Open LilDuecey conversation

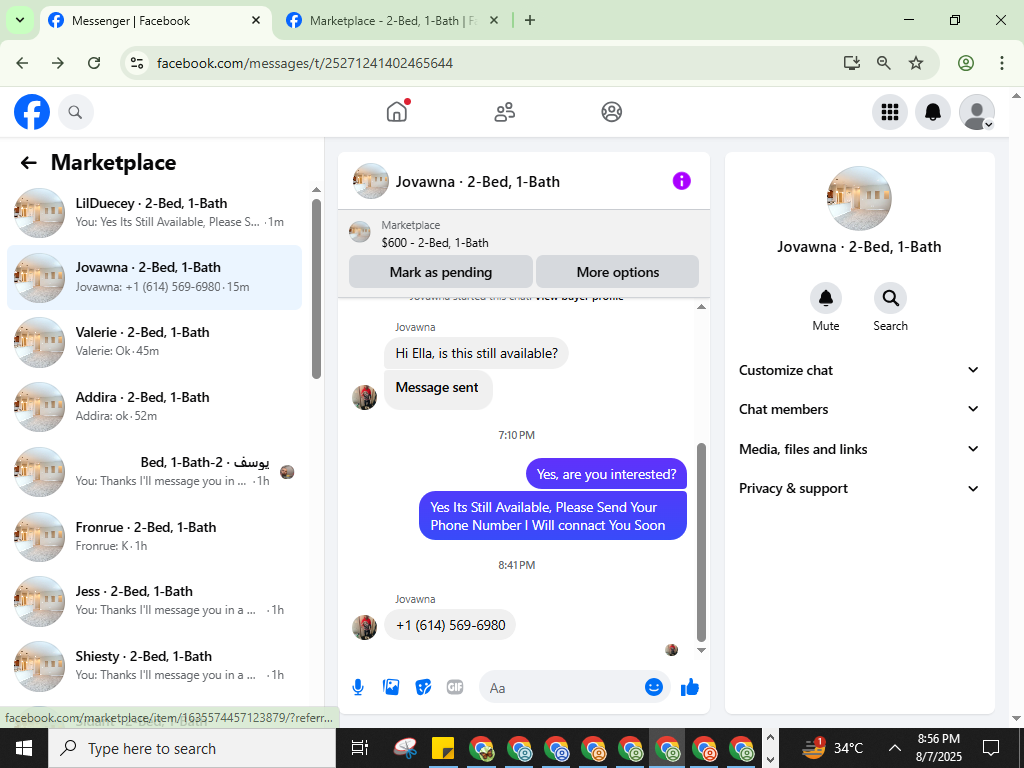155,212
